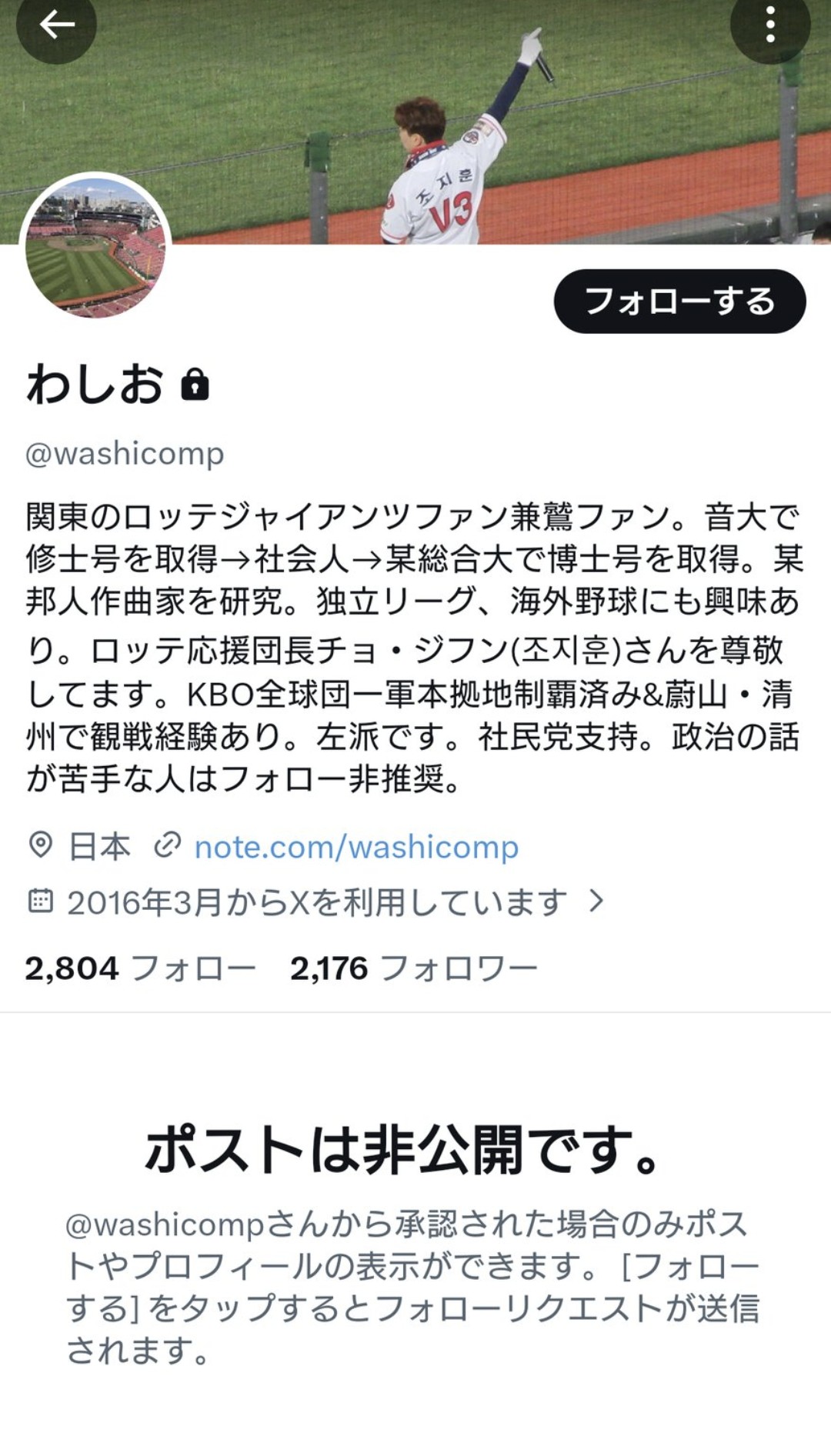Tap 2016年3月からXを利用しています text
The width and height of the screenshot is (831, 1456).
pyautogui.click(x=317, y=901)
